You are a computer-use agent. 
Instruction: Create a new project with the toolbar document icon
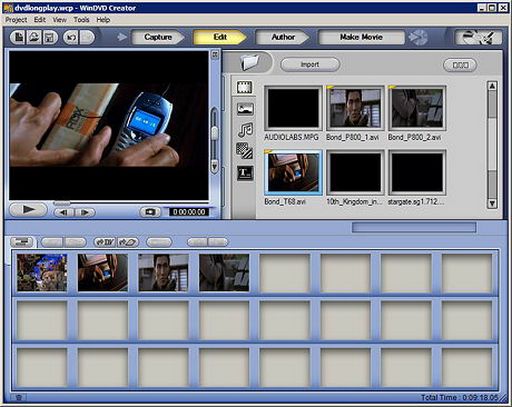[x=18, y=37]
